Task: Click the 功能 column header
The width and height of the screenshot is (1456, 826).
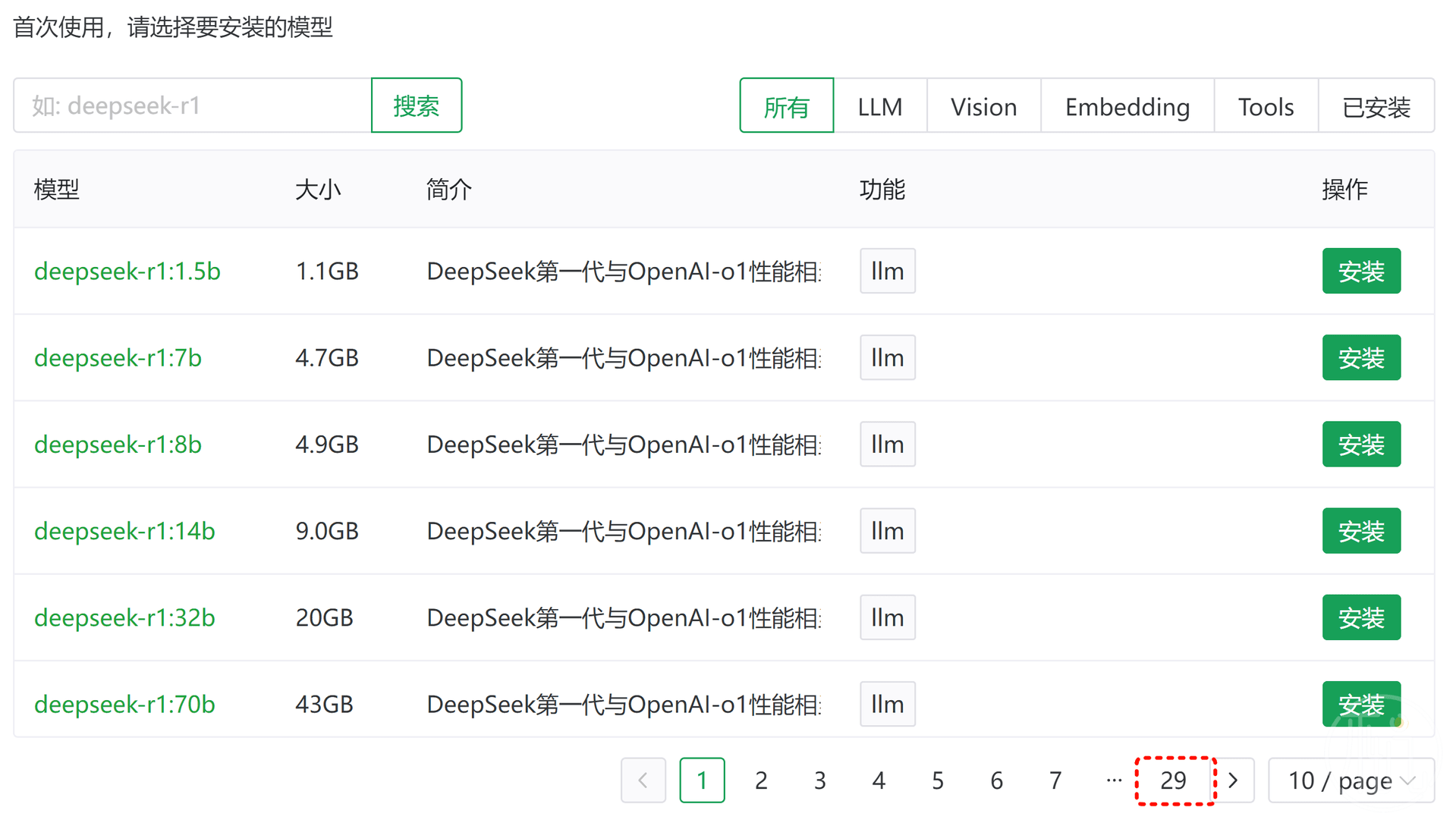Action: 882,189
